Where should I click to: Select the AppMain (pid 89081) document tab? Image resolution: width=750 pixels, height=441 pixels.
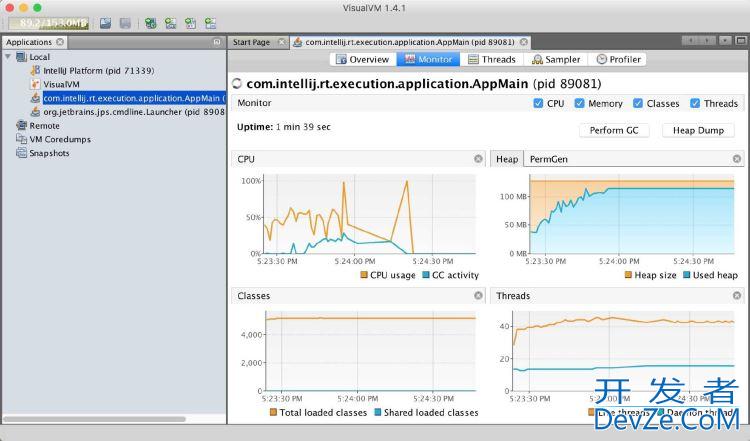[x=409, y=42]
